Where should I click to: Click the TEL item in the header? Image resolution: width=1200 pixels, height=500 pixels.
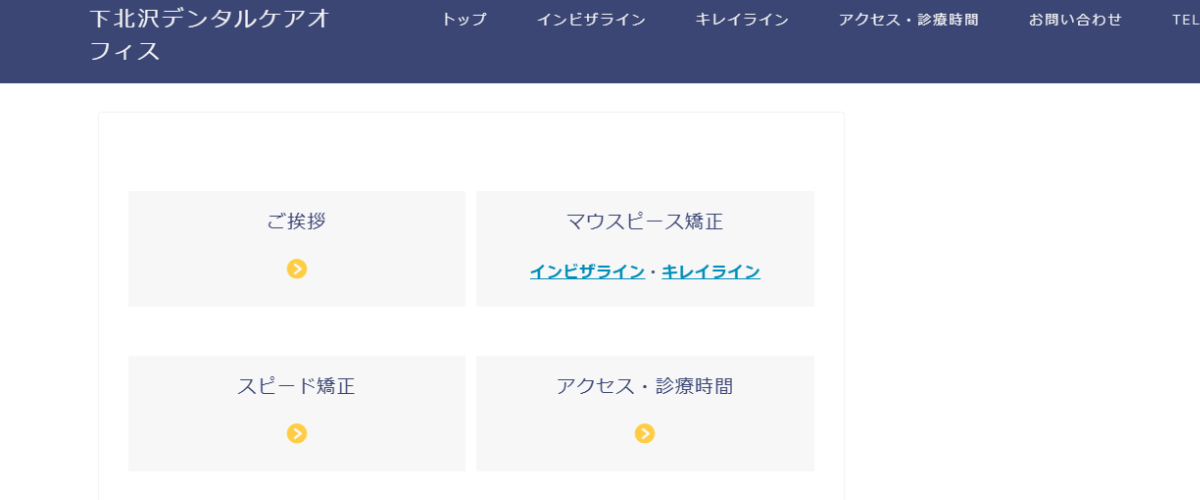[1185, 20]
